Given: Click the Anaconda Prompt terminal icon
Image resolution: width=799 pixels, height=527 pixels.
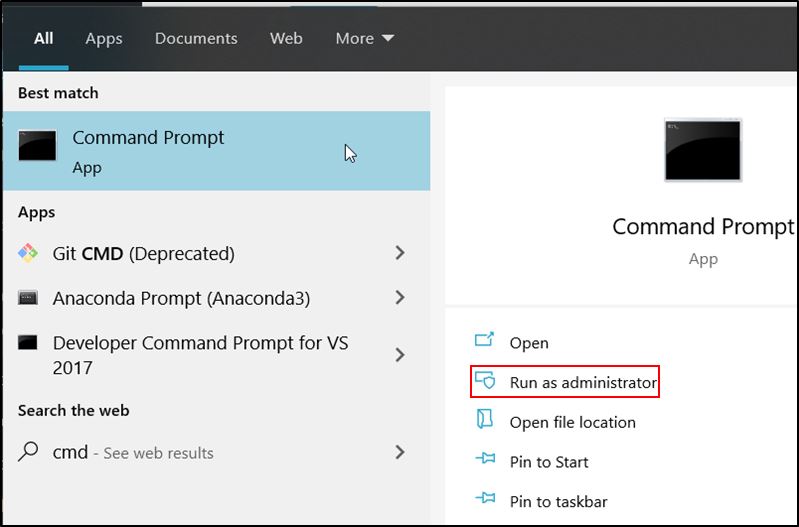Looking at the screenshot, I should tap(28, 298).
